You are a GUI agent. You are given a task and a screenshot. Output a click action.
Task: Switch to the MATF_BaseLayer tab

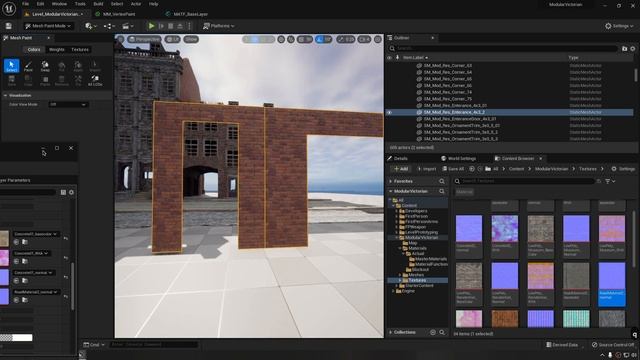coord(191,14)
